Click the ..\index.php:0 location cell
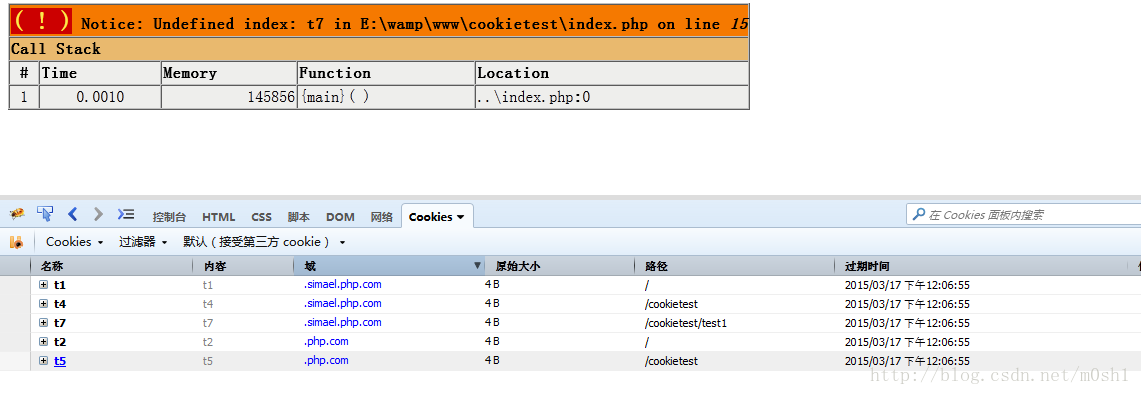This screenshot has height=395, width=1141. (x=612, y=97)
